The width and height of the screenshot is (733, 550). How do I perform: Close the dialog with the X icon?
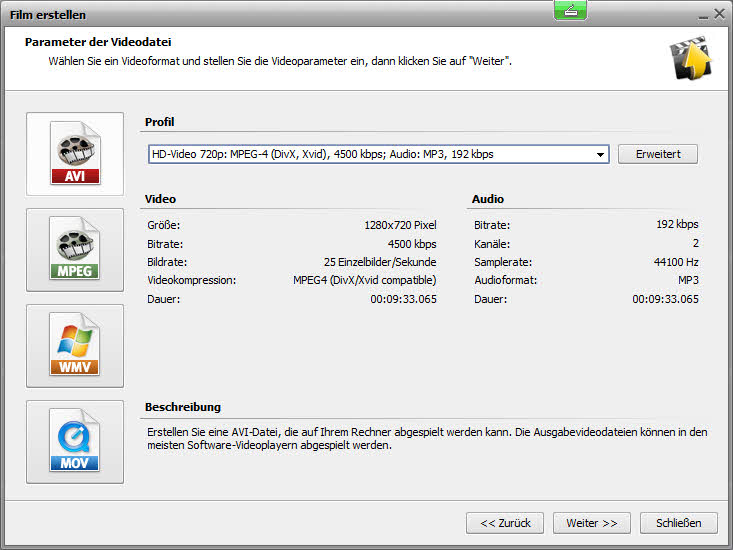[x=718, y=14]
